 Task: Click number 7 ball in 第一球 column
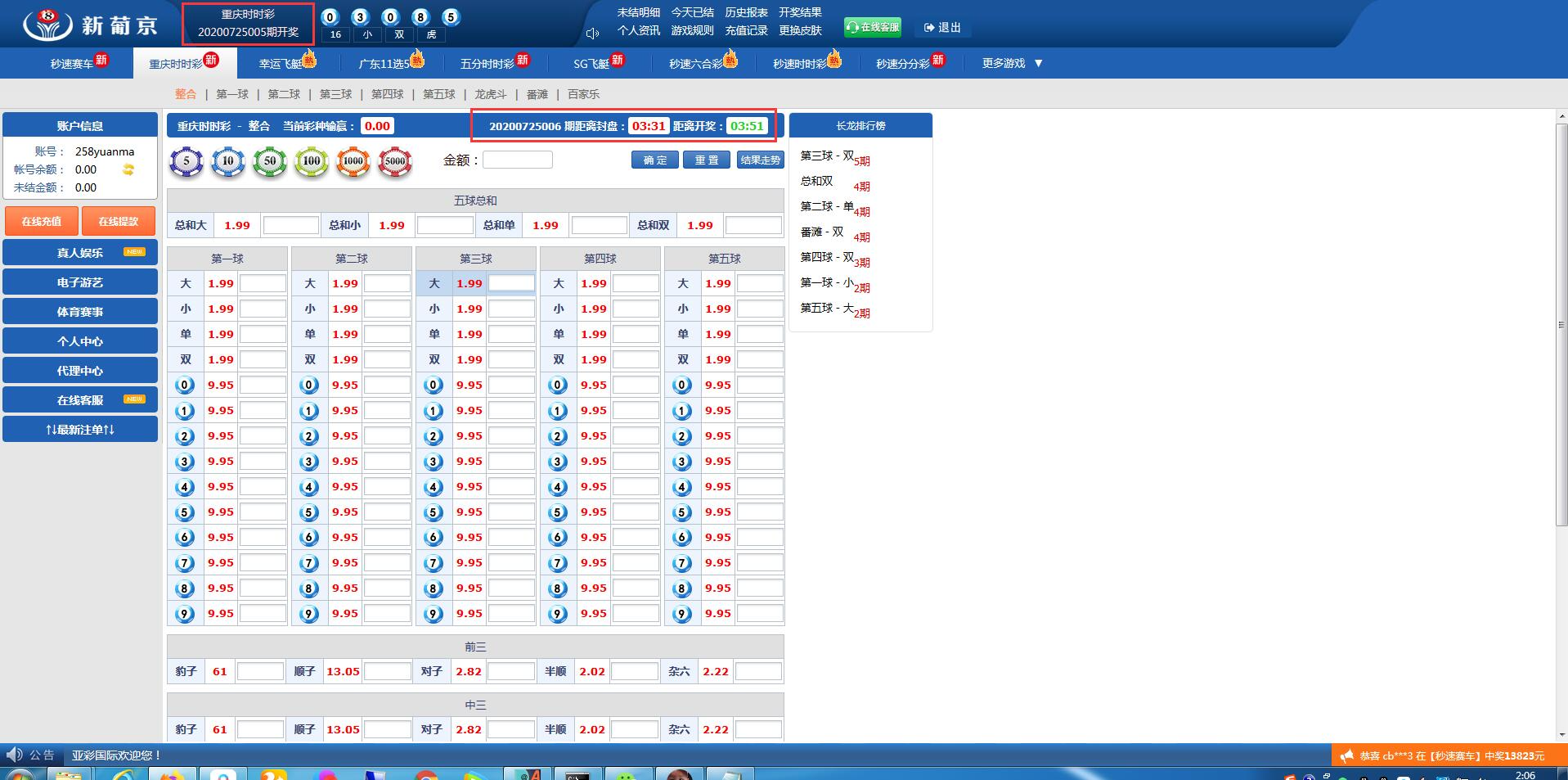[185, 563]
